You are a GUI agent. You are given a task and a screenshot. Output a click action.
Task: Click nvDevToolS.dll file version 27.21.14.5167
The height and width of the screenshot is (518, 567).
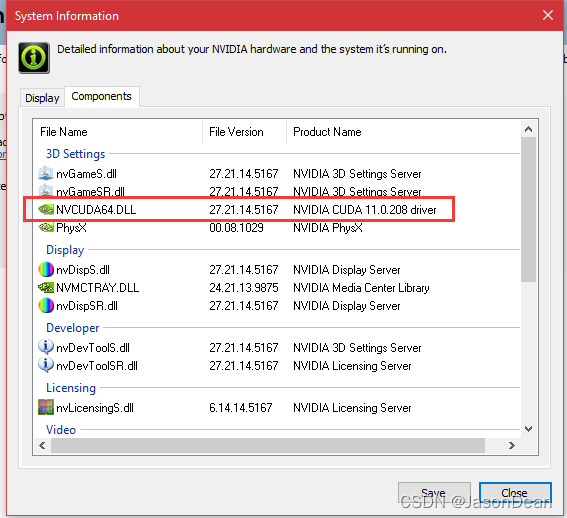(x=244, y=348)
